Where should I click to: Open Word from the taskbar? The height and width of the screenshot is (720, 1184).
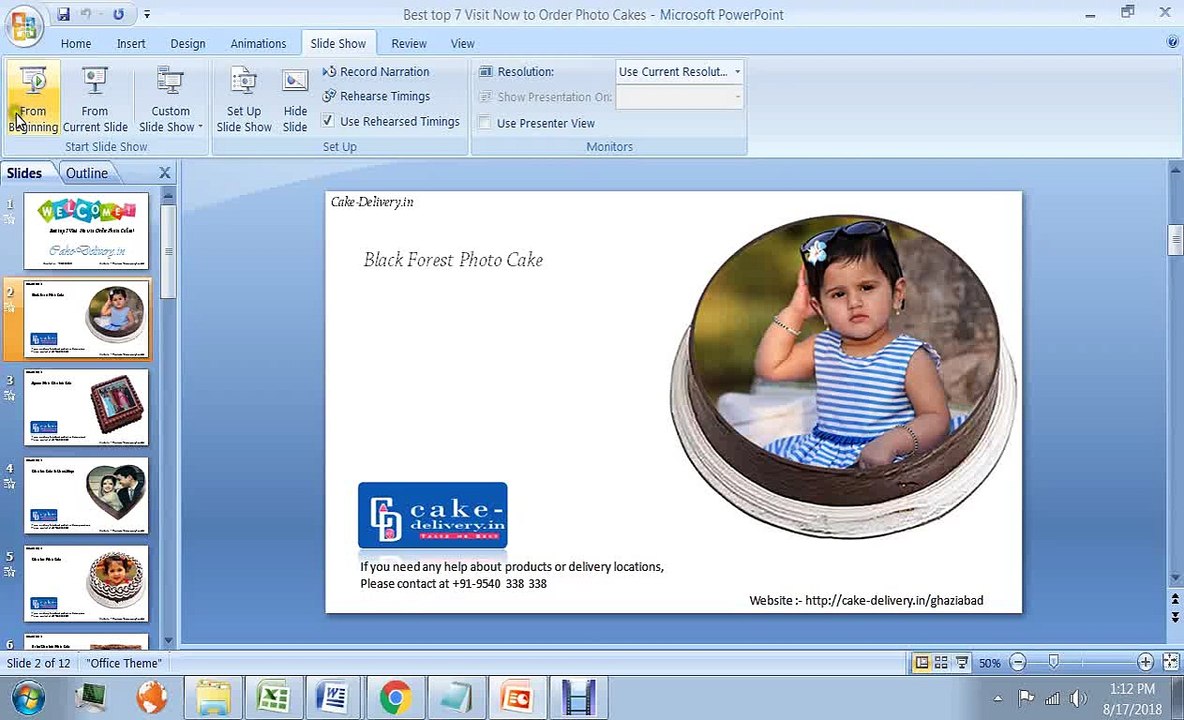[x=333, y=697]
